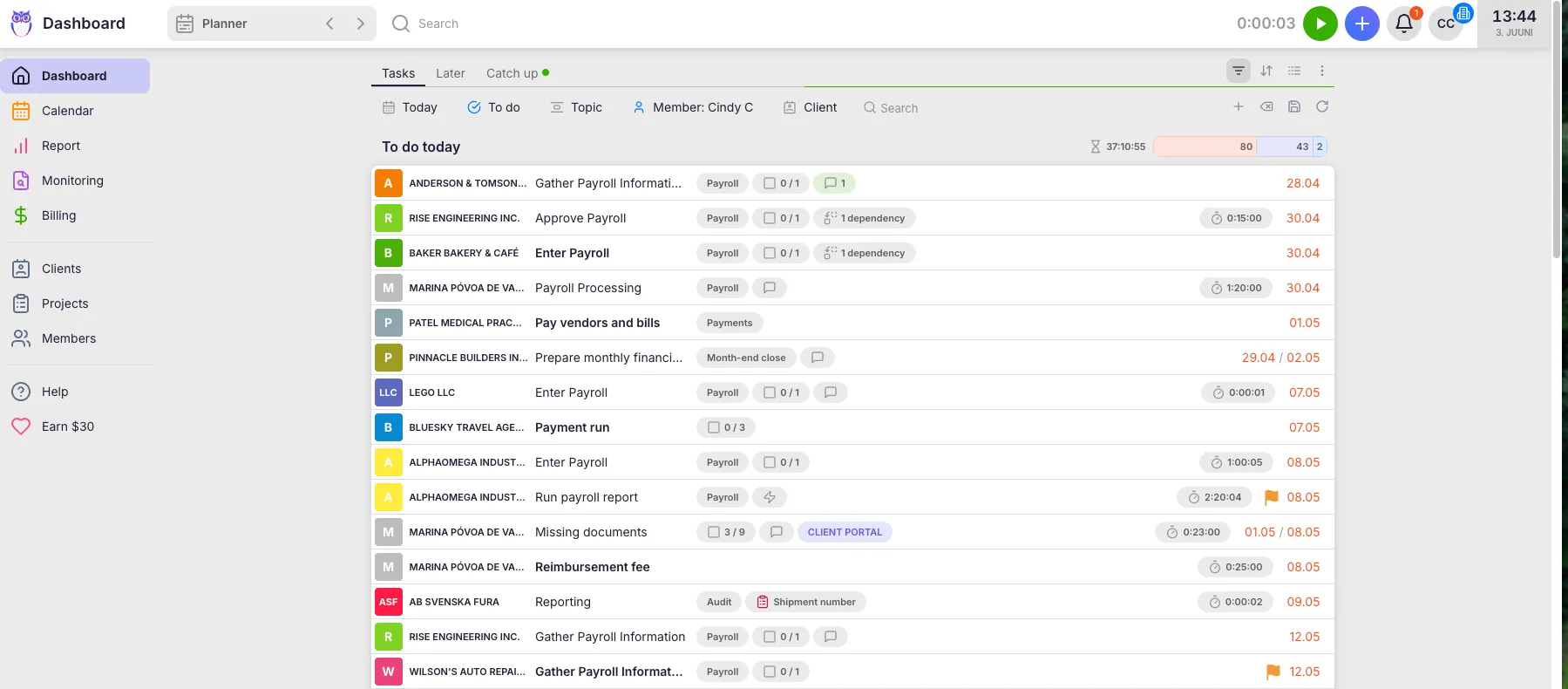
Task: Toggle the 3/9 checklist on Missing documents
Action: (x=726, y=532)
